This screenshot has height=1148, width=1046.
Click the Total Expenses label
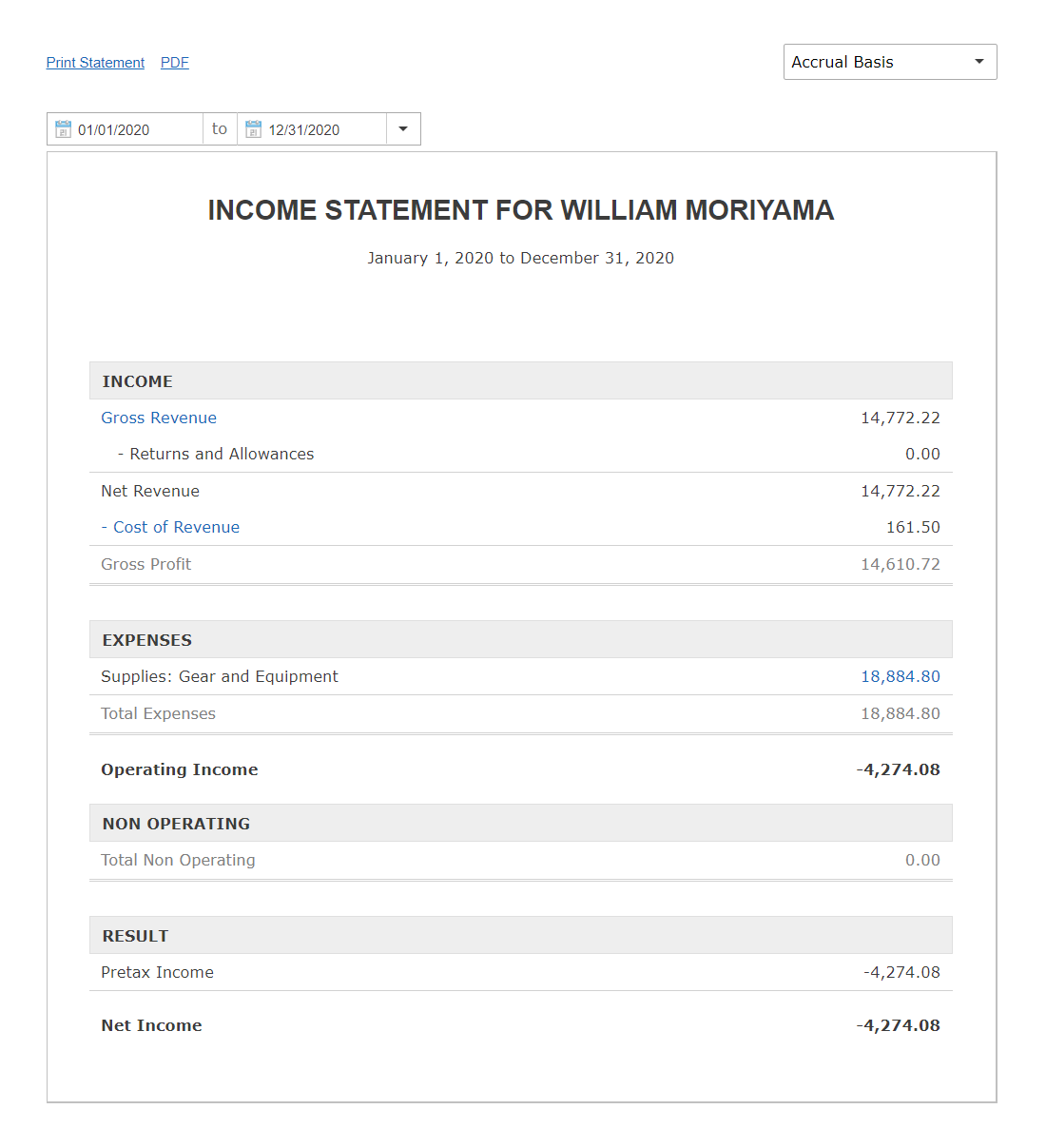pos(158,713)
